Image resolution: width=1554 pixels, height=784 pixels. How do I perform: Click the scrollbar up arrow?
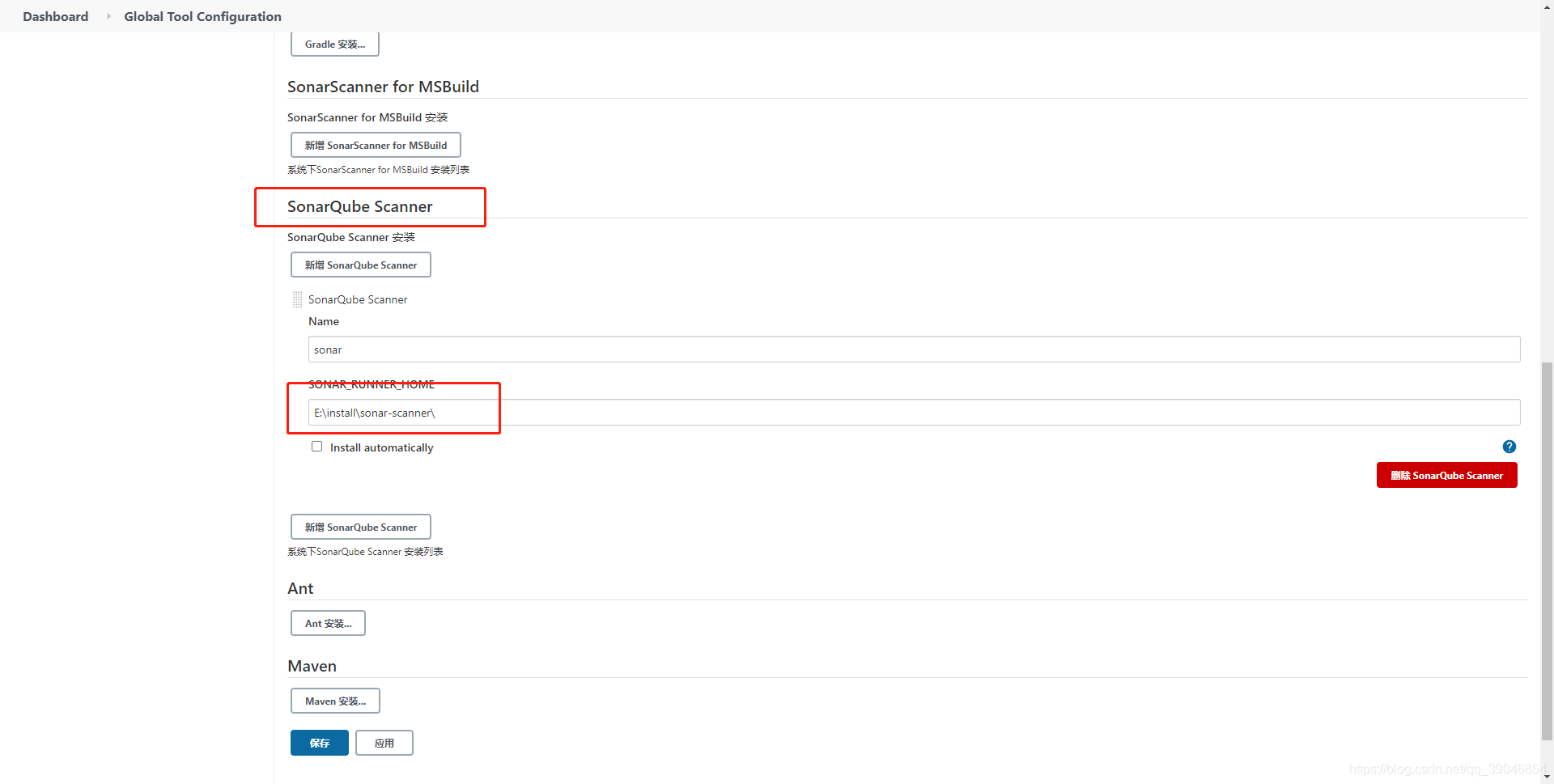(x=1547, y=6)
